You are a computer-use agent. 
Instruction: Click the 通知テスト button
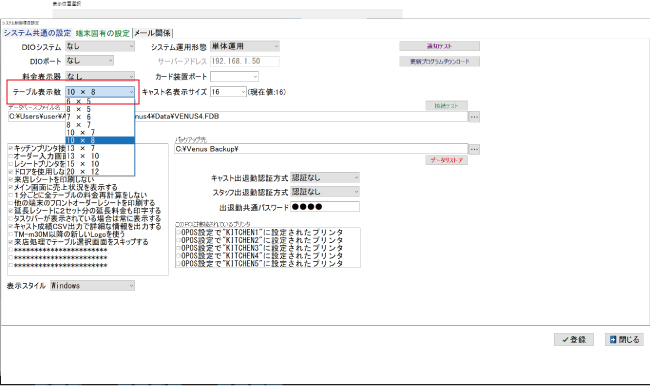click(x=439, y=46)
